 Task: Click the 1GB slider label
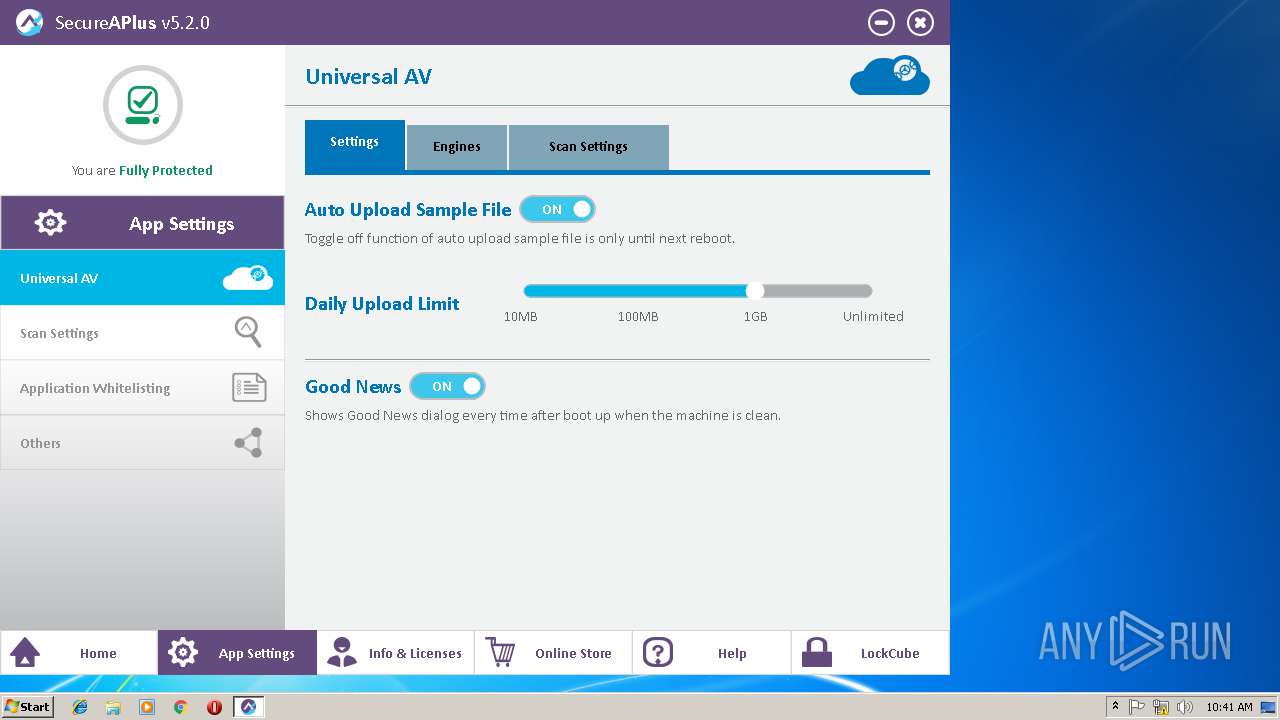pos(755,316)
